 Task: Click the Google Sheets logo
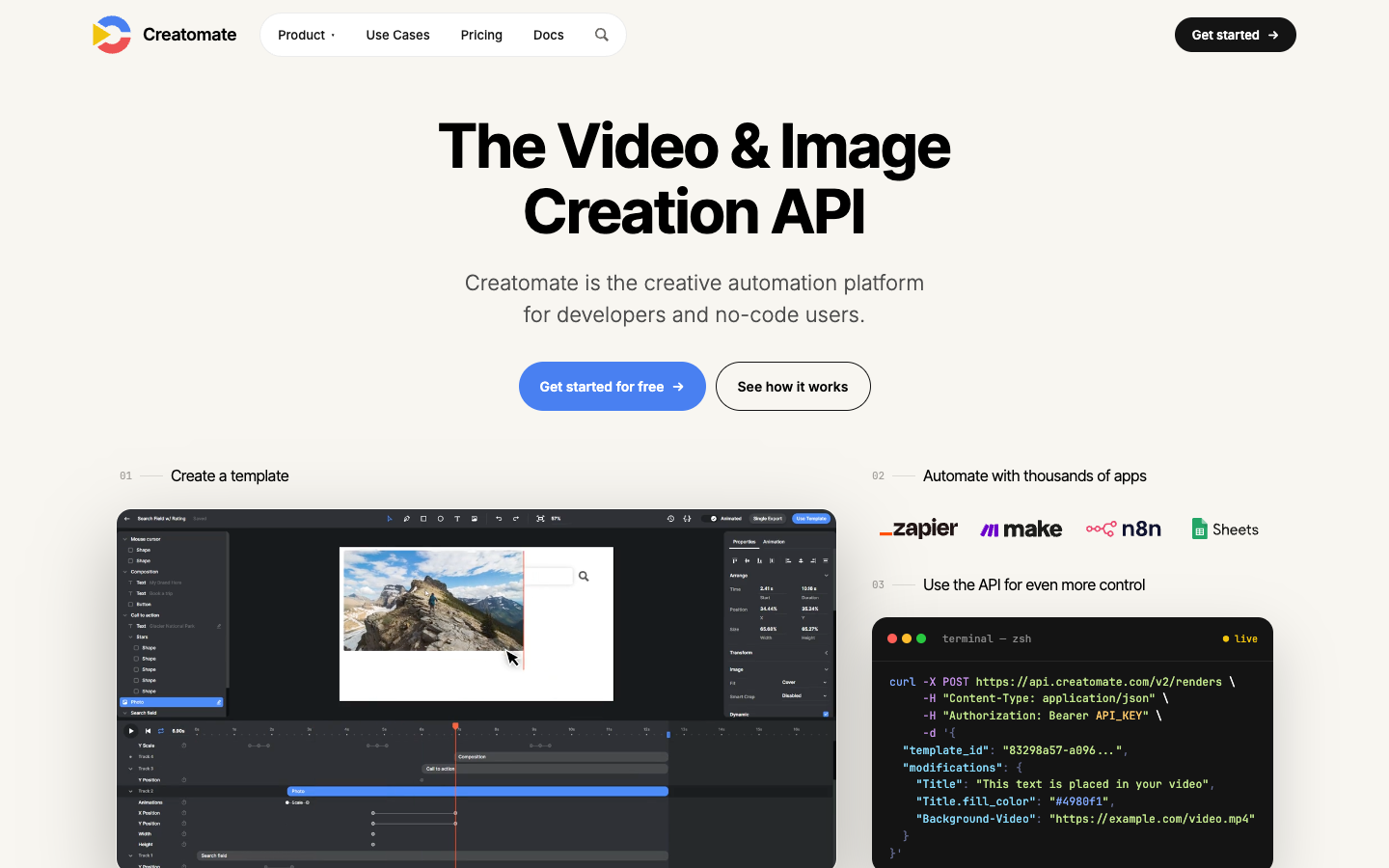point(1225,529)
